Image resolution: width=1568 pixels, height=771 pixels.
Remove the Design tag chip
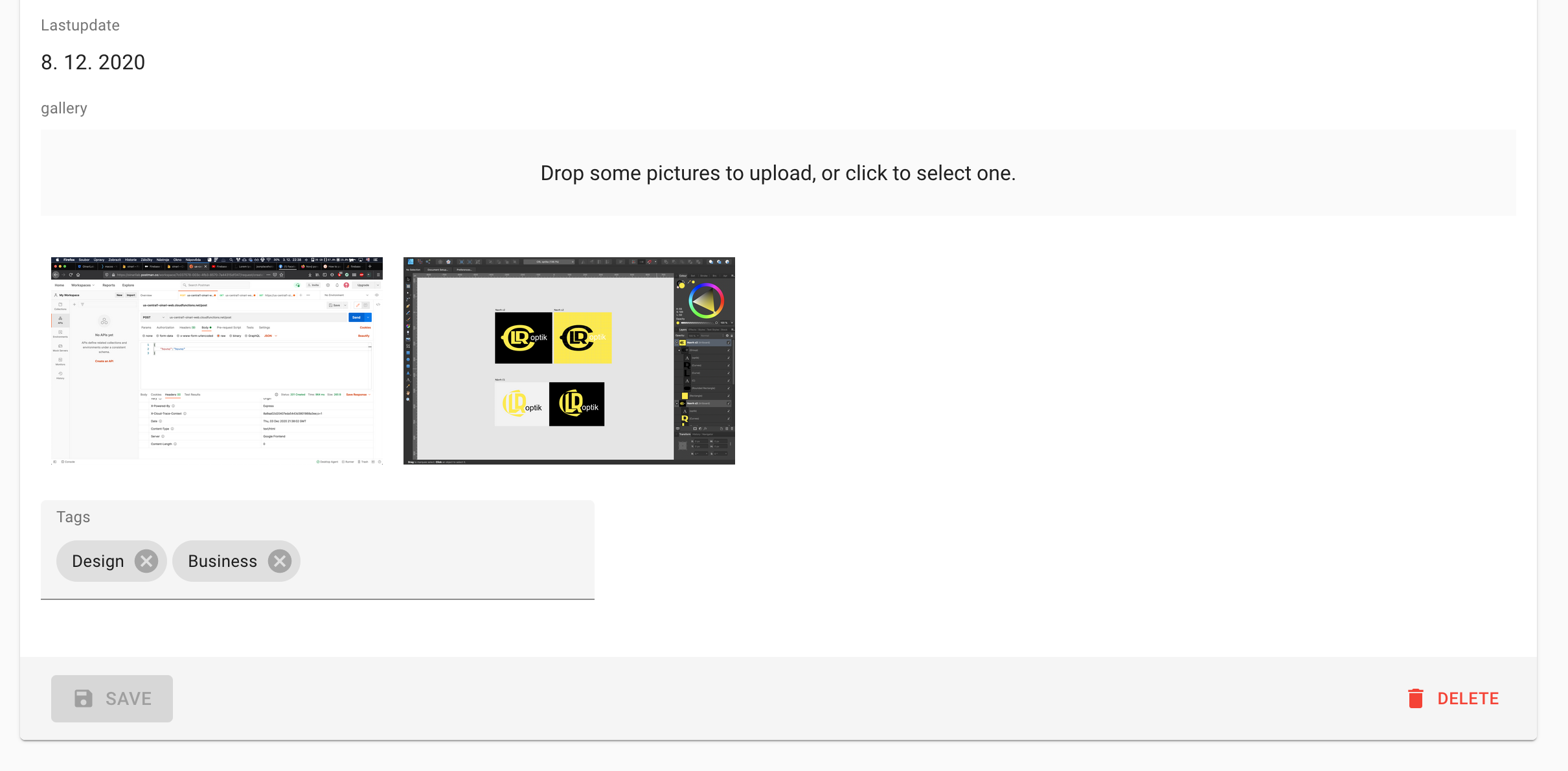146,561
